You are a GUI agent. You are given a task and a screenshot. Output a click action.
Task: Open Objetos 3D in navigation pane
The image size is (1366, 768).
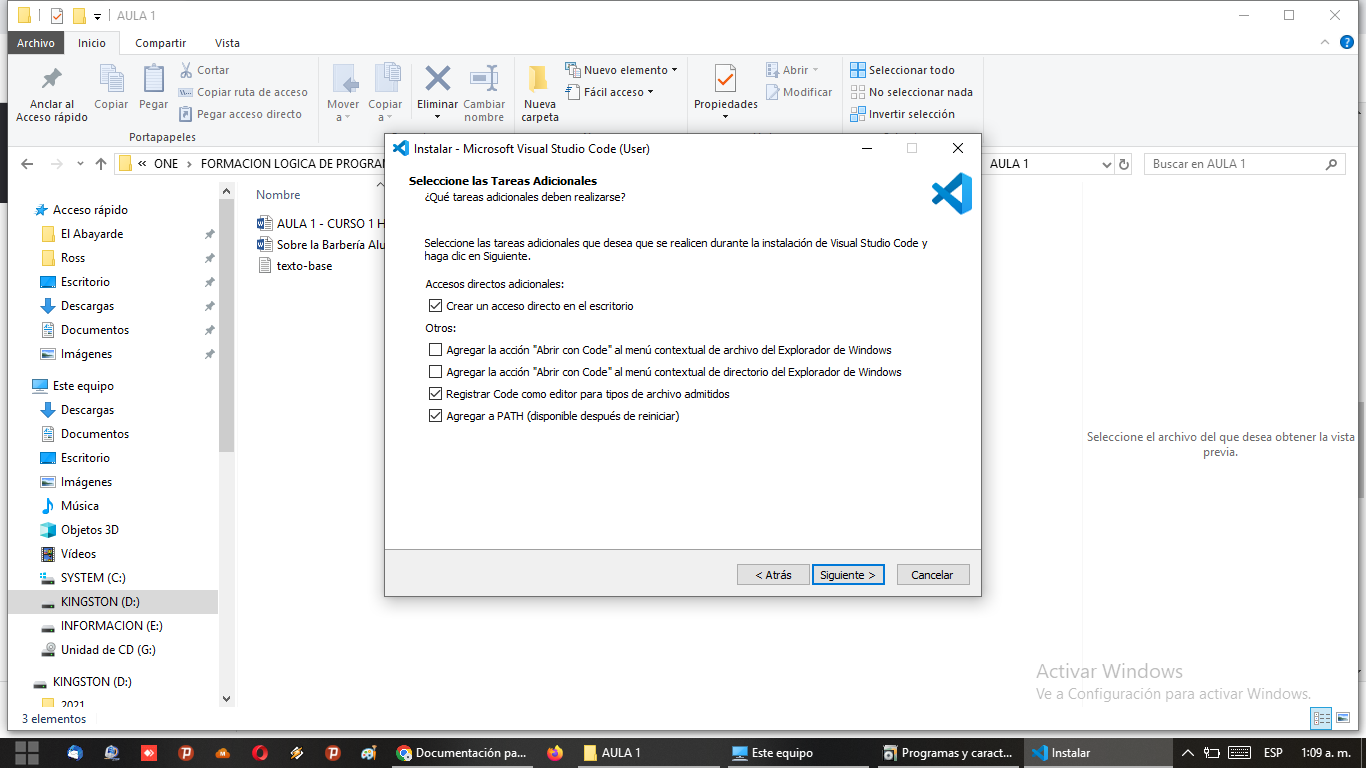(90, 530)
